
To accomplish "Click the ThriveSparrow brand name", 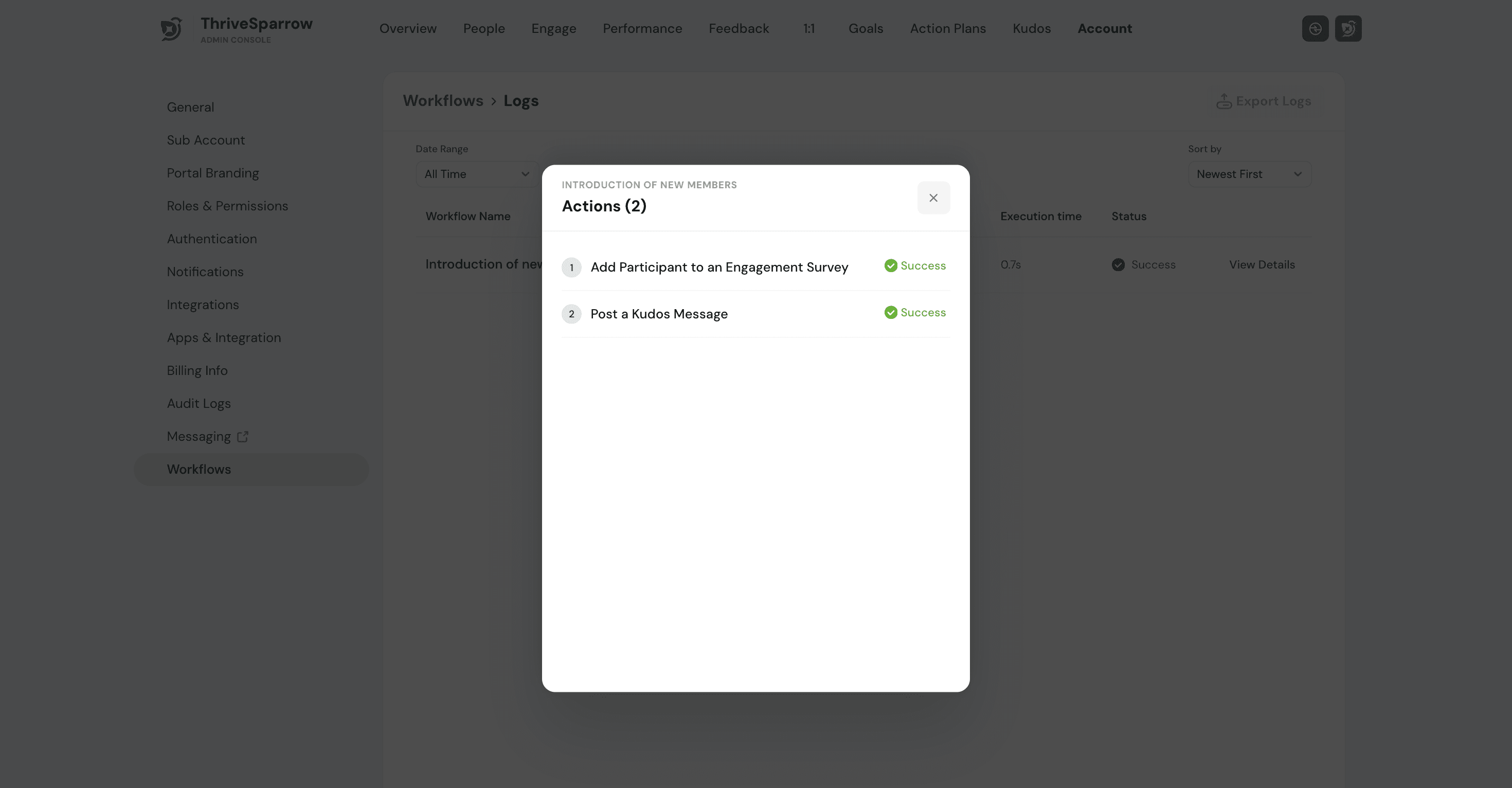I will (x=257, y=24).
